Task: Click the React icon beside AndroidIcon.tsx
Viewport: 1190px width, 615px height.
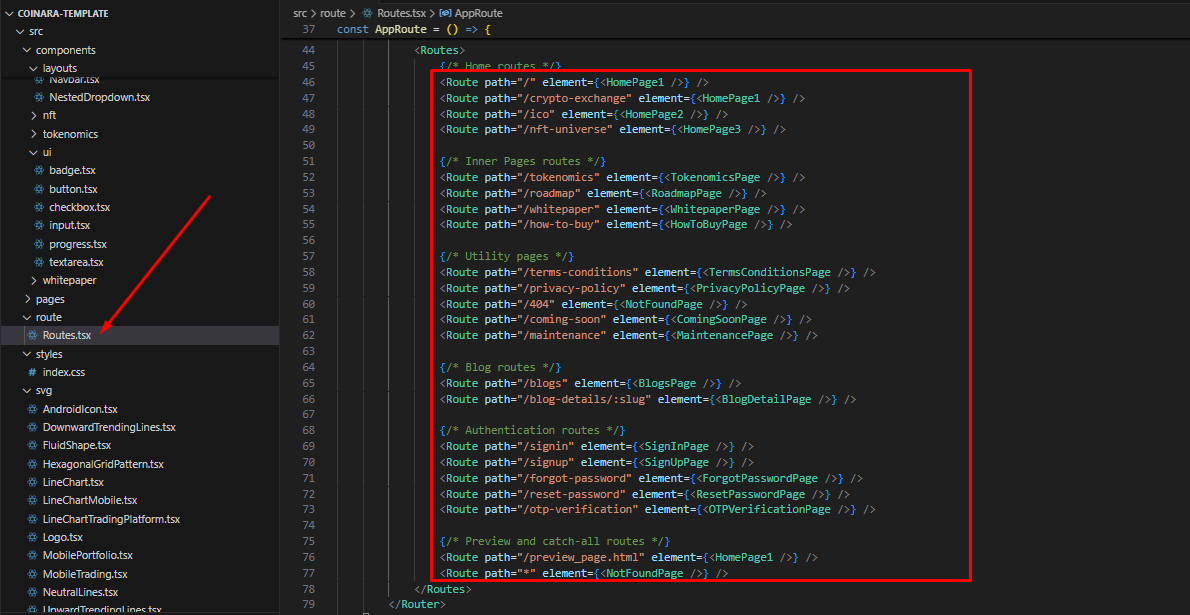Action: tap(32, 408)
